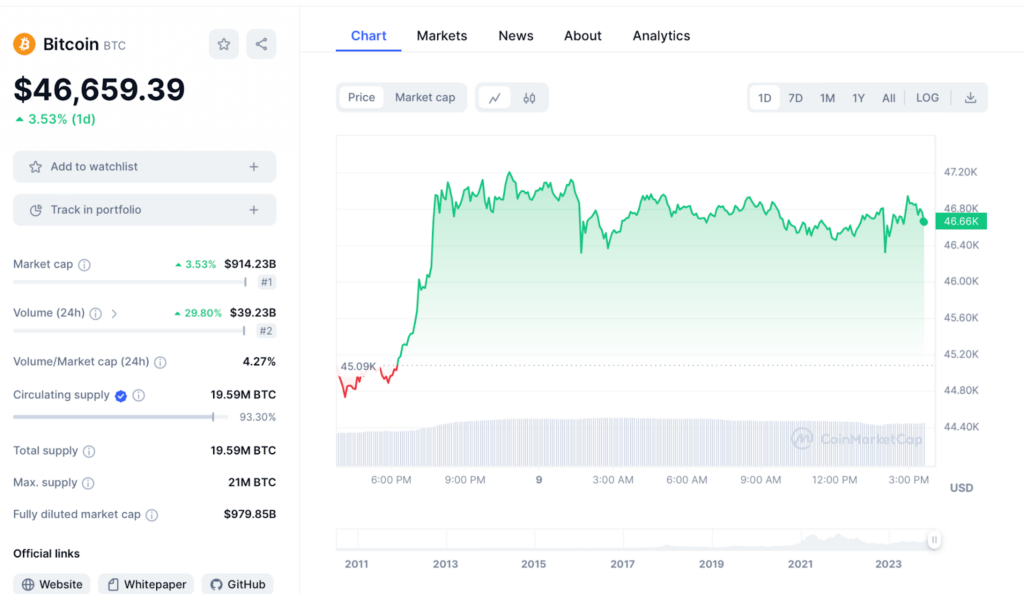This screenshot has width=1024, height=594.
Task: Click the range slider handle below chart
Action: click(934, 540)
